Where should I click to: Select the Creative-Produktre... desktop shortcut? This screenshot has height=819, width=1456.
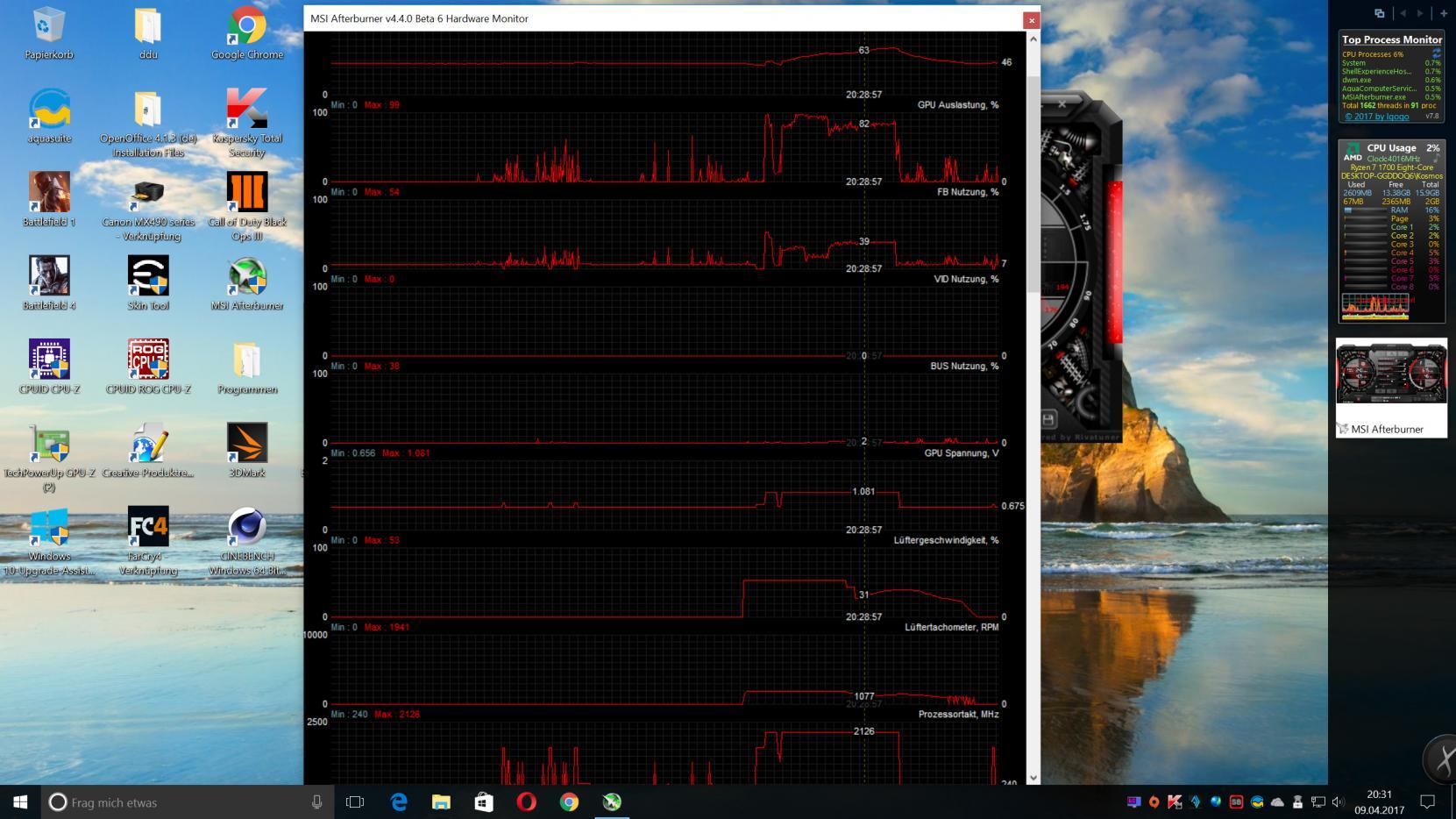148,451
